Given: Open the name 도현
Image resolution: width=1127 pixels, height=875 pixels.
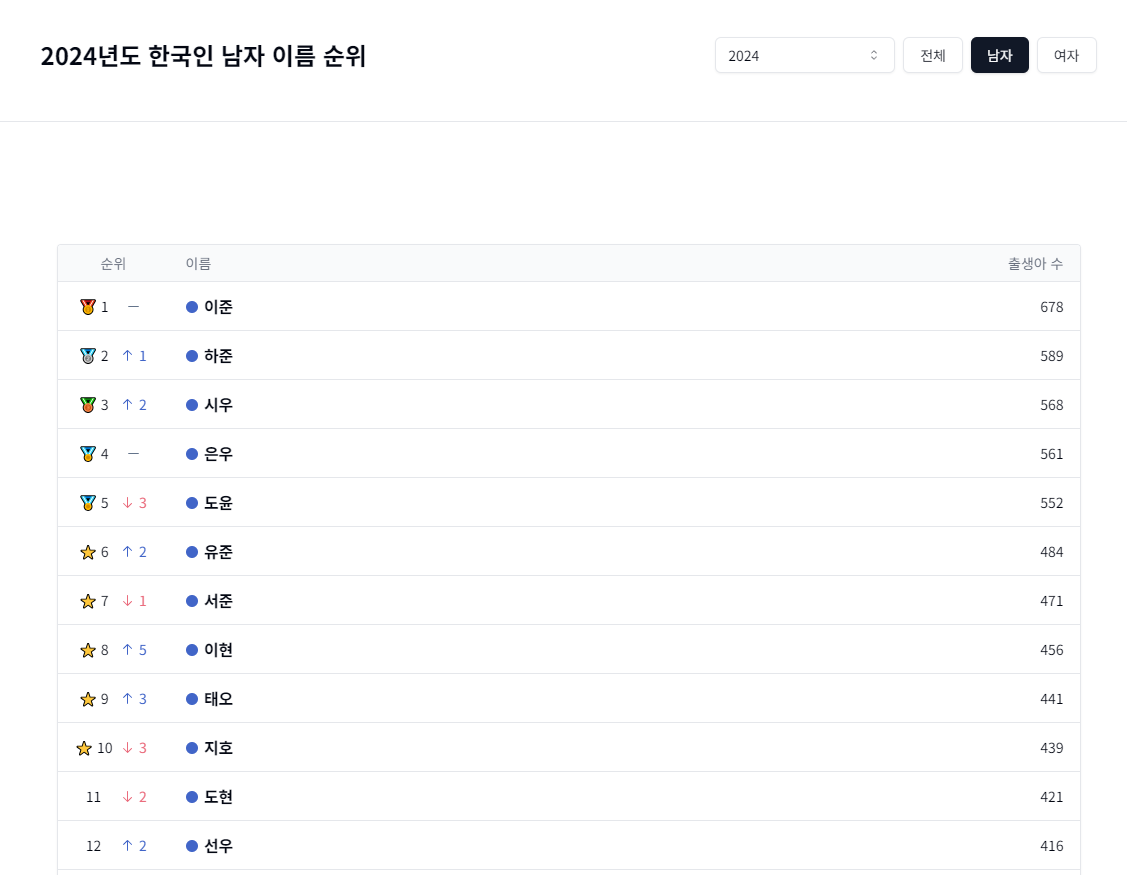Looking at the screenshot, I should click(x=218, y=797).
